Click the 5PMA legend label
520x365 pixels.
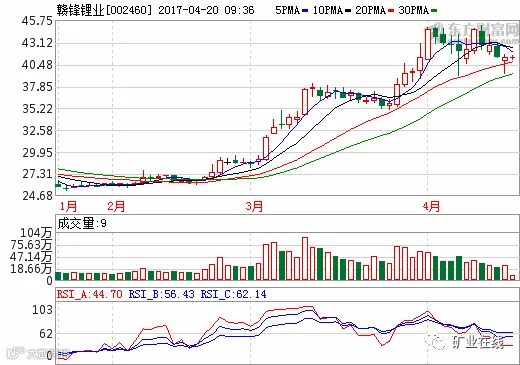[288, 10]
